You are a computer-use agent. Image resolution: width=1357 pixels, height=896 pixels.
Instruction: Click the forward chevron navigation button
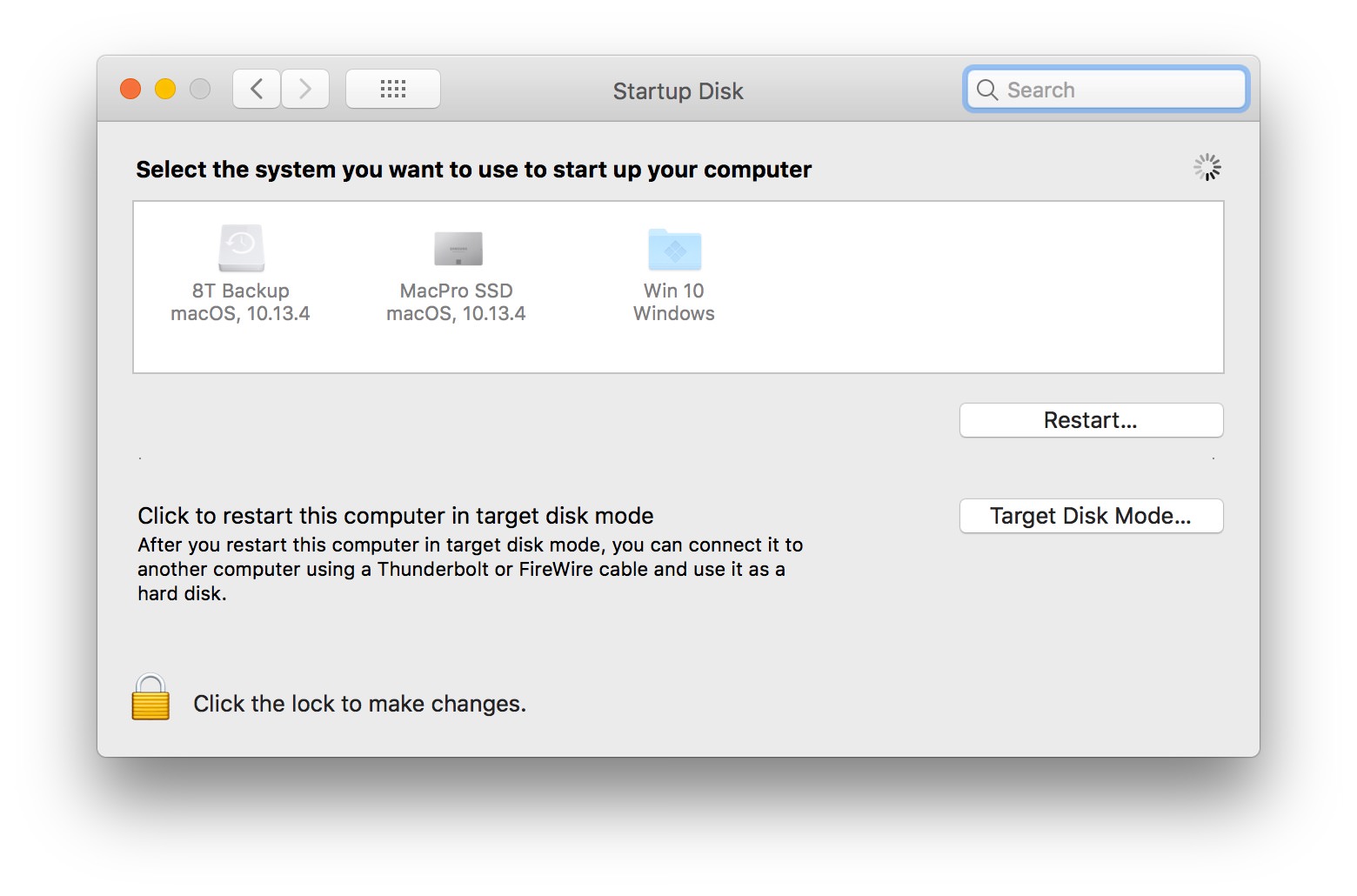pos(305,89)
